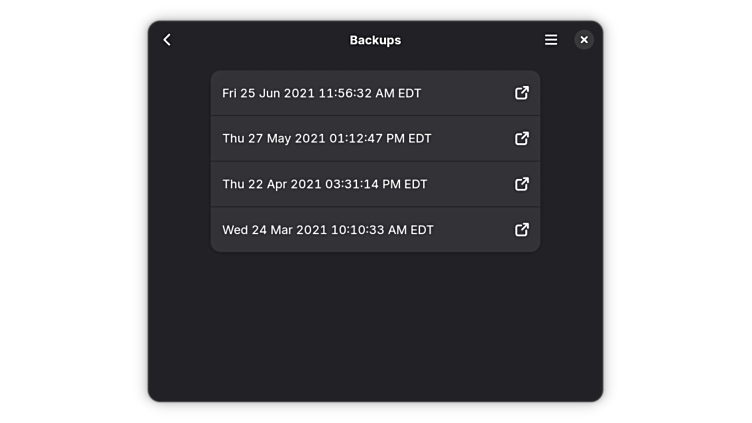Go back using the header arrow
Screen dimensions: 752x423
[167, 40]
